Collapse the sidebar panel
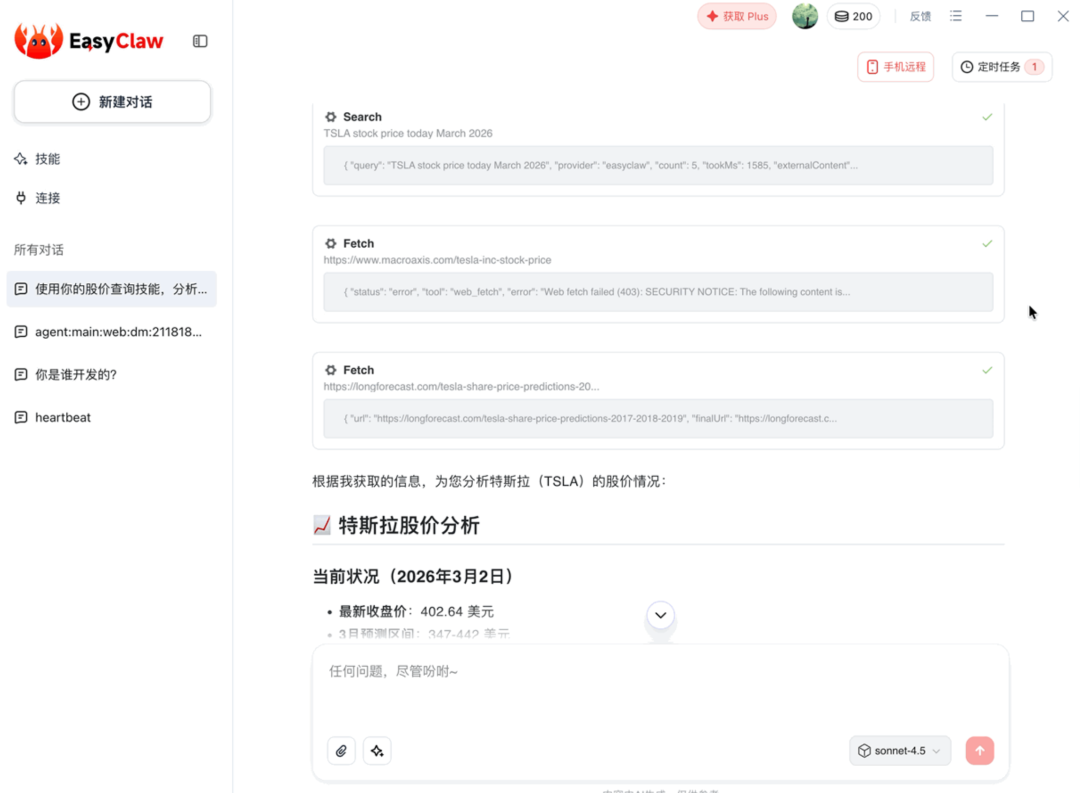 [x=200, y=41]
